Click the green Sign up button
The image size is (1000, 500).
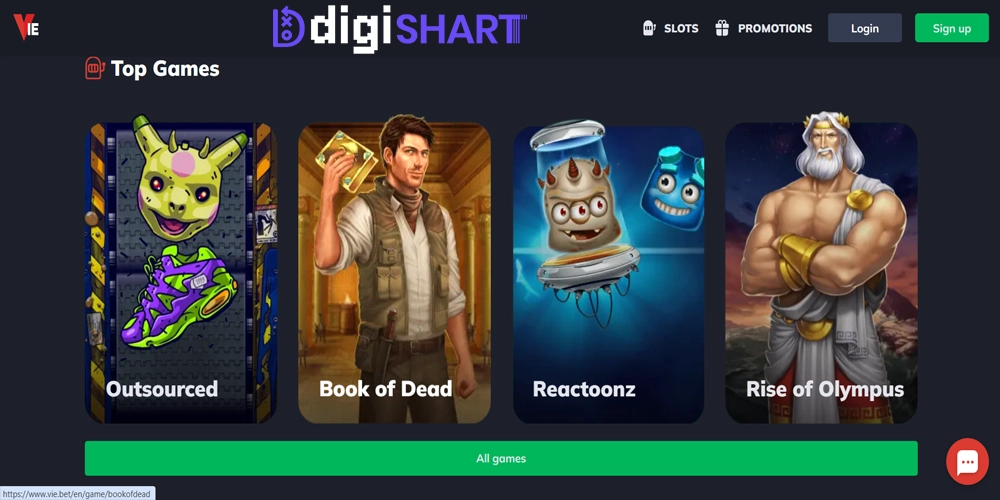pyautogui.click(x=952, y=28)
